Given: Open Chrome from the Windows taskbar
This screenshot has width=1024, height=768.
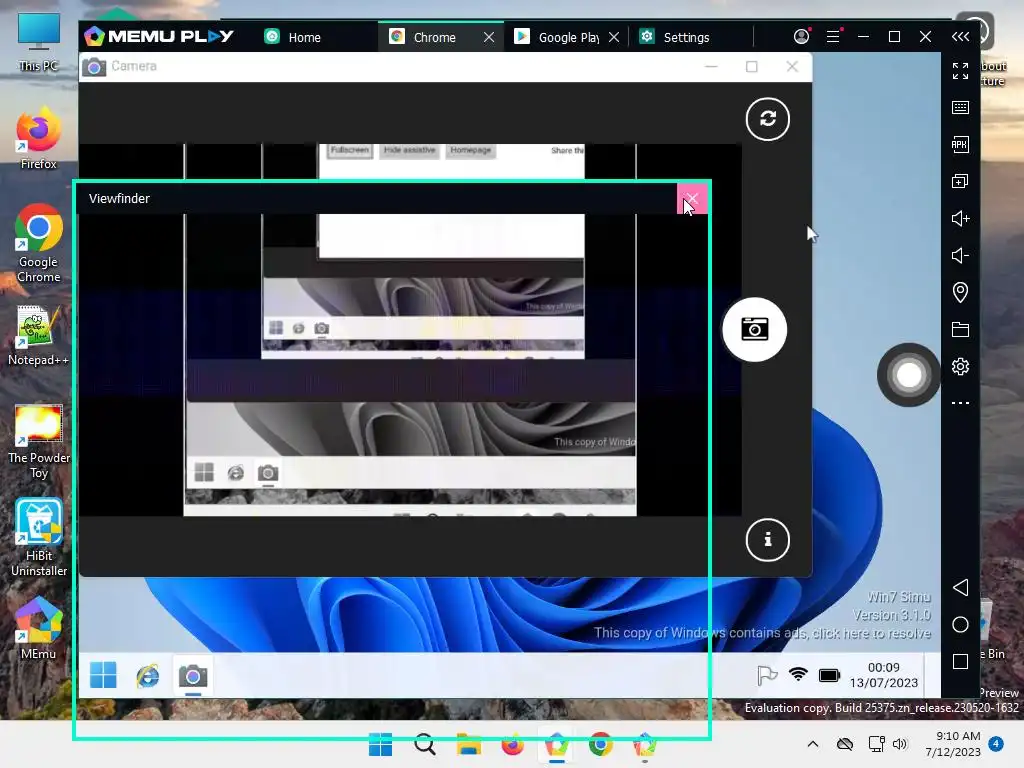Looking at the screenshot, I should tap(600, 744).
